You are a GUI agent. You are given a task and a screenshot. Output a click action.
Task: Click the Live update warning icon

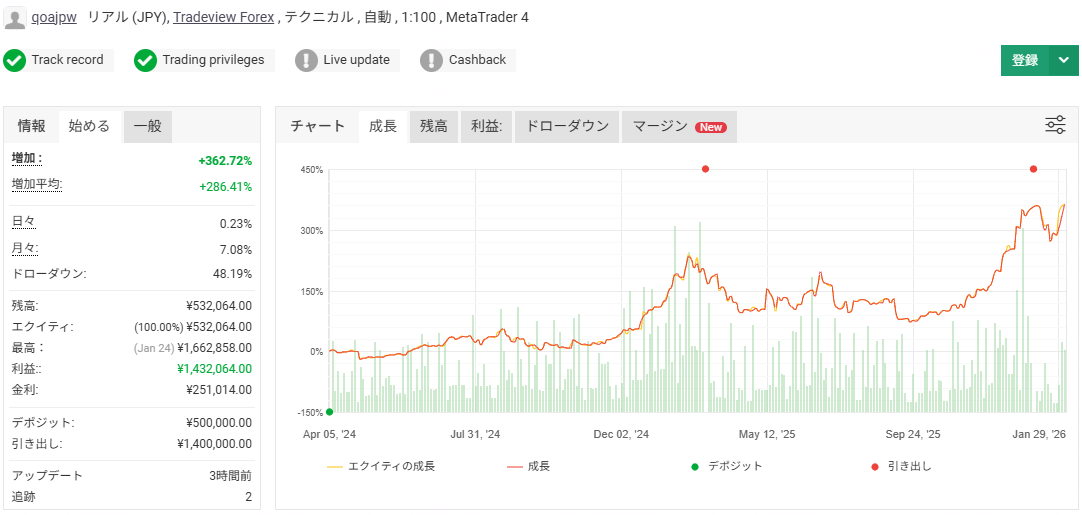307,60
